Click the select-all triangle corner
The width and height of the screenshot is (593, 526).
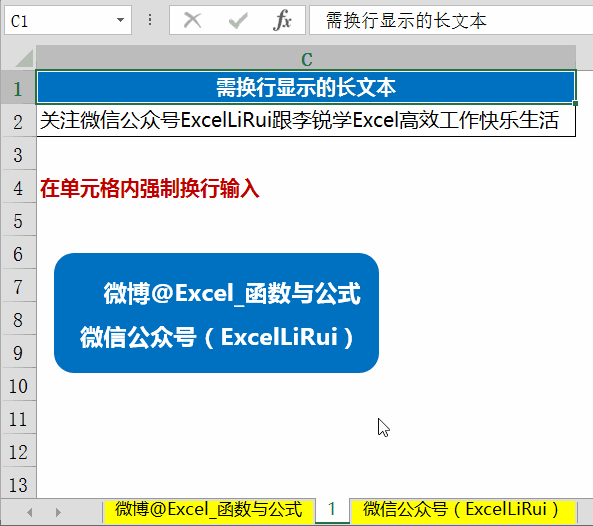click(x=23, y=59)
